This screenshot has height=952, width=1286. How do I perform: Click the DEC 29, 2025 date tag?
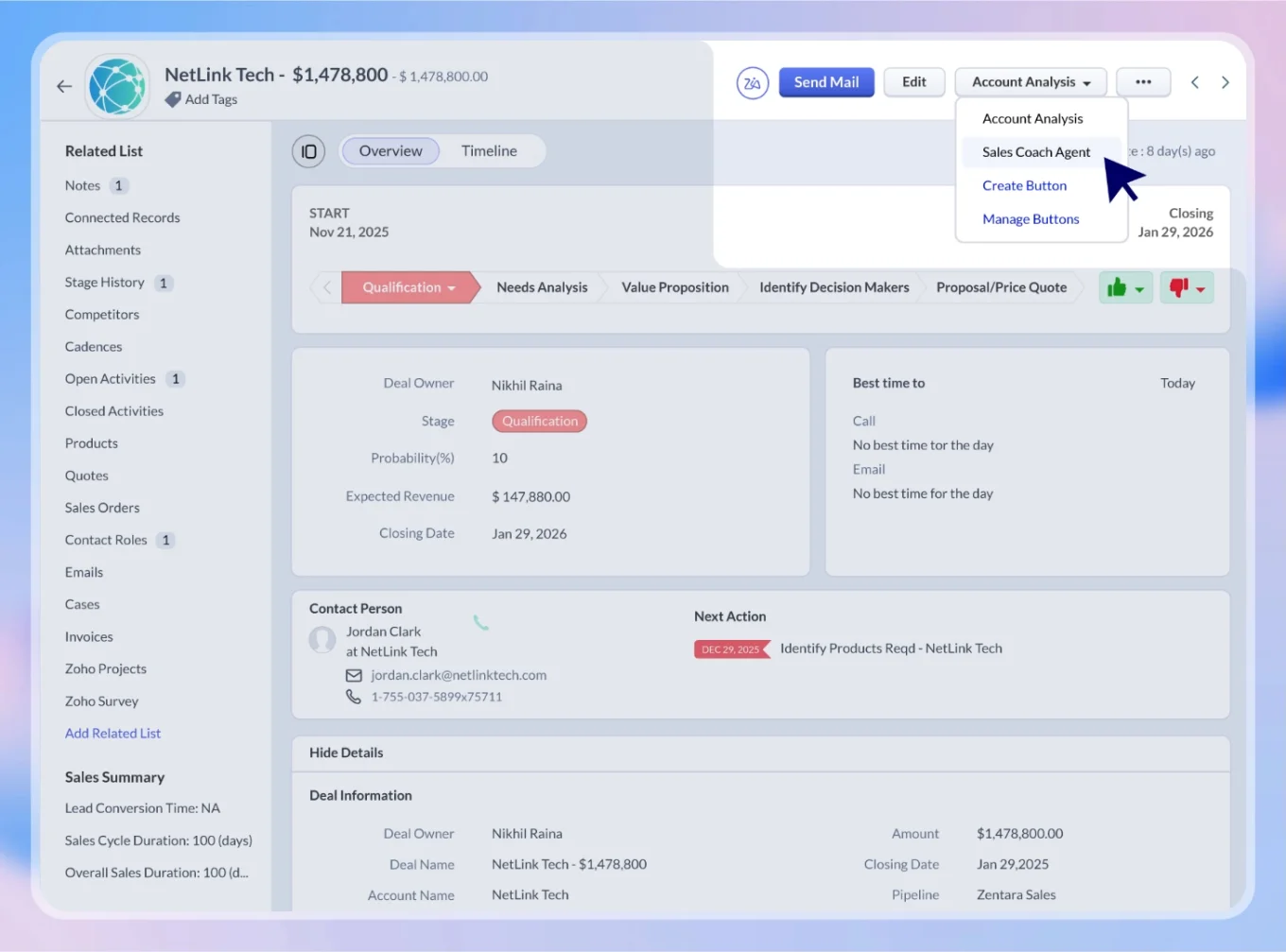pyautogui.click(x=732, y=649)
